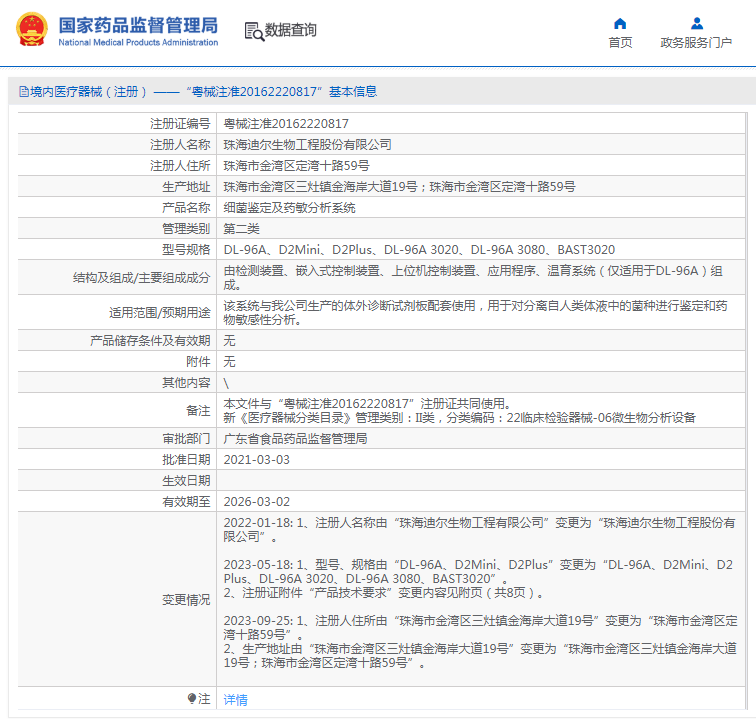Click 无 in 附件 row
The image size is (756, 719).
[229, 362]
